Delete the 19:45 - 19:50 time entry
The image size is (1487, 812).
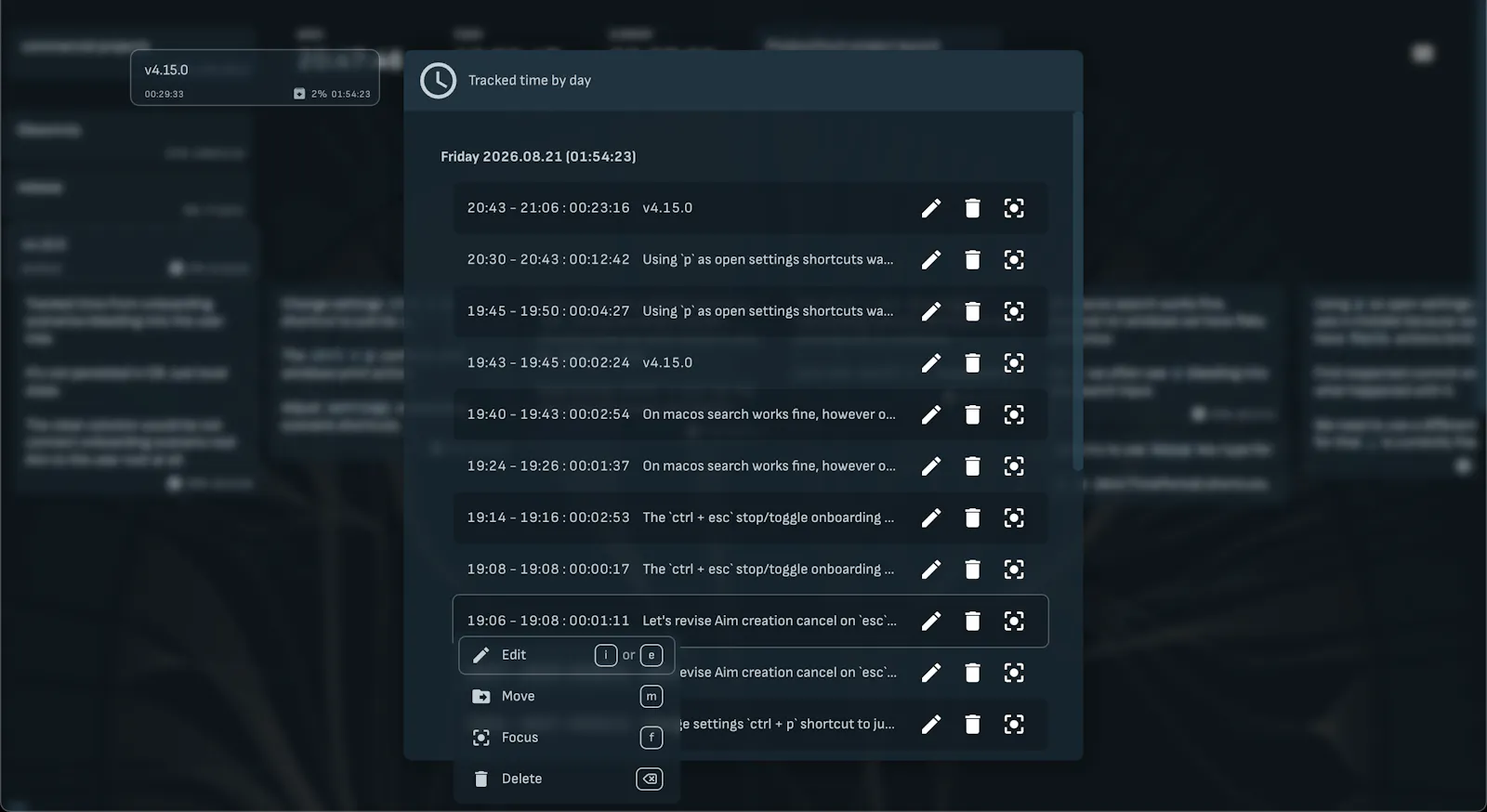tap(972, 311)
